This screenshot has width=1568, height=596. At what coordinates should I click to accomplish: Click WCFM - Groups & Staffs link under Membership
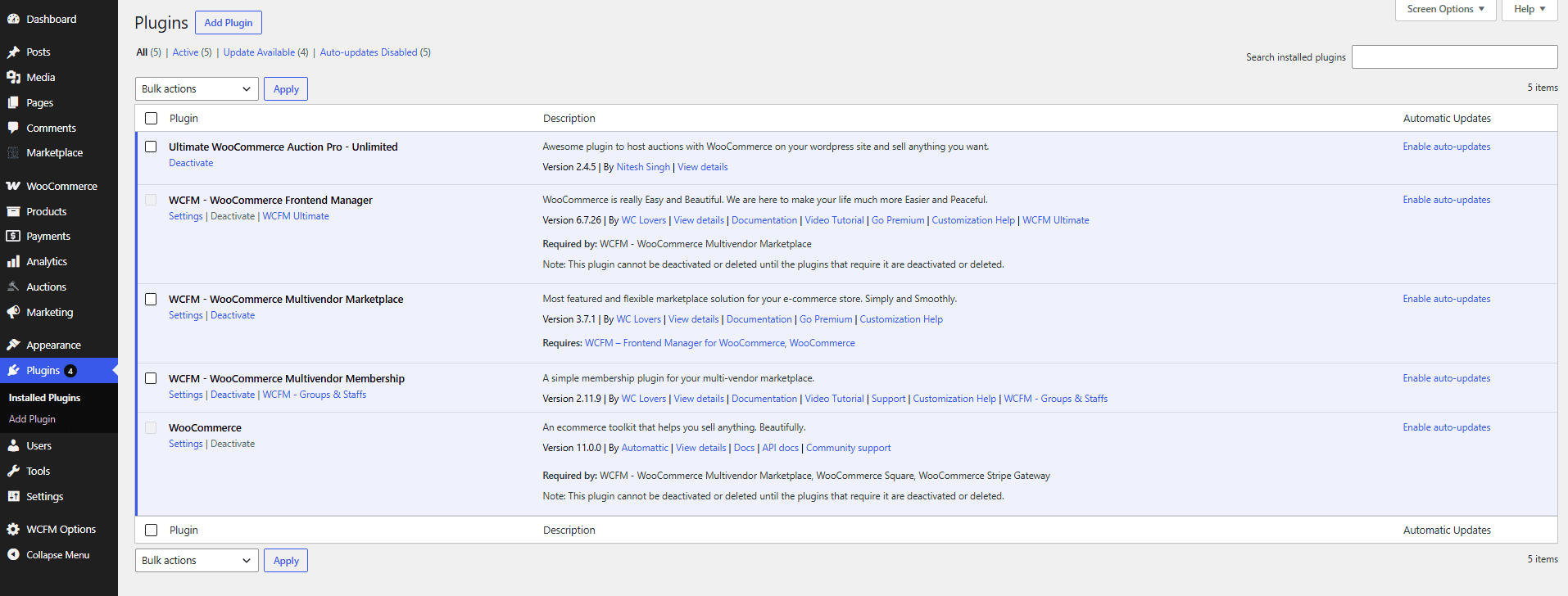(315, 395)
